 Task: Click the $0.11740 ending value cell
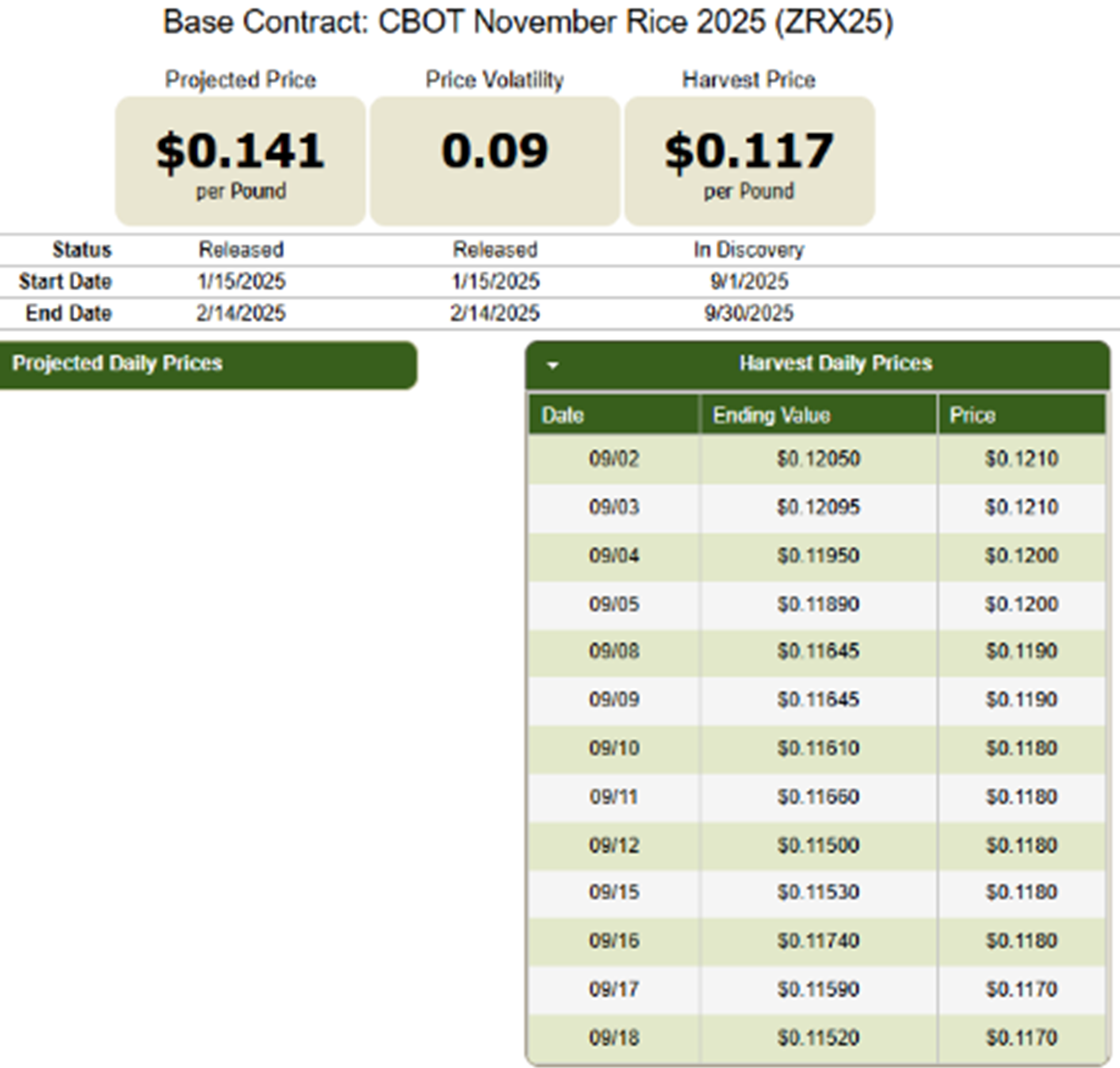(818, 941)
